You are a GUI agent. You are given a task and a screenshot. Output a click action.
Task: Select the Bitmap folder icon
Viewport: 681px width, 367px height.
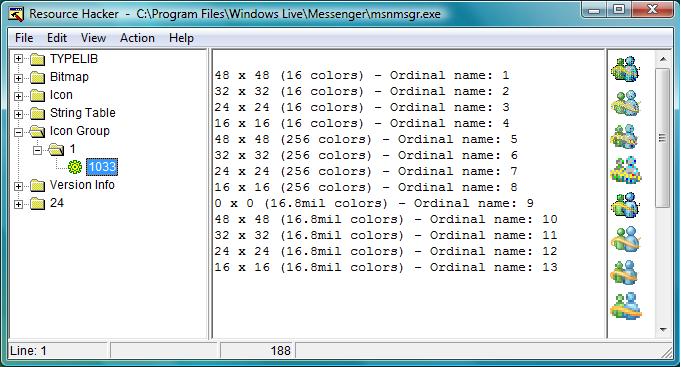pos(37,77)
